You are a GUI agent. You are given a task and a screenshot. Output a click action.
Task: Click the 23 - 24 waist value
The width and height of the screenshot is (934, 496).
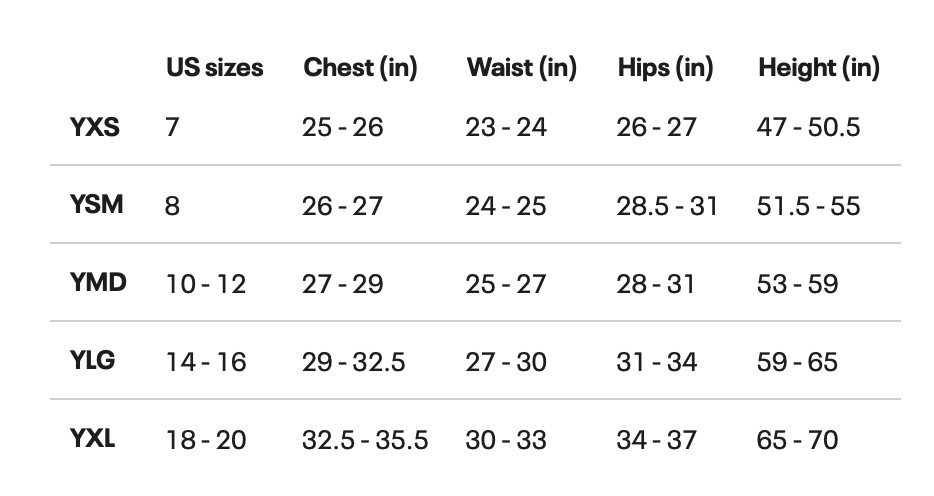[506, 127]
